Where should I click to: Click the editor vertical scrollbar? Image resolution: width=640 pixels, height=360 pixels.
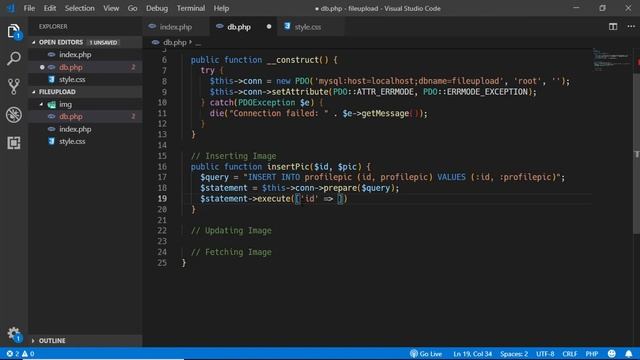coord(636,153)
